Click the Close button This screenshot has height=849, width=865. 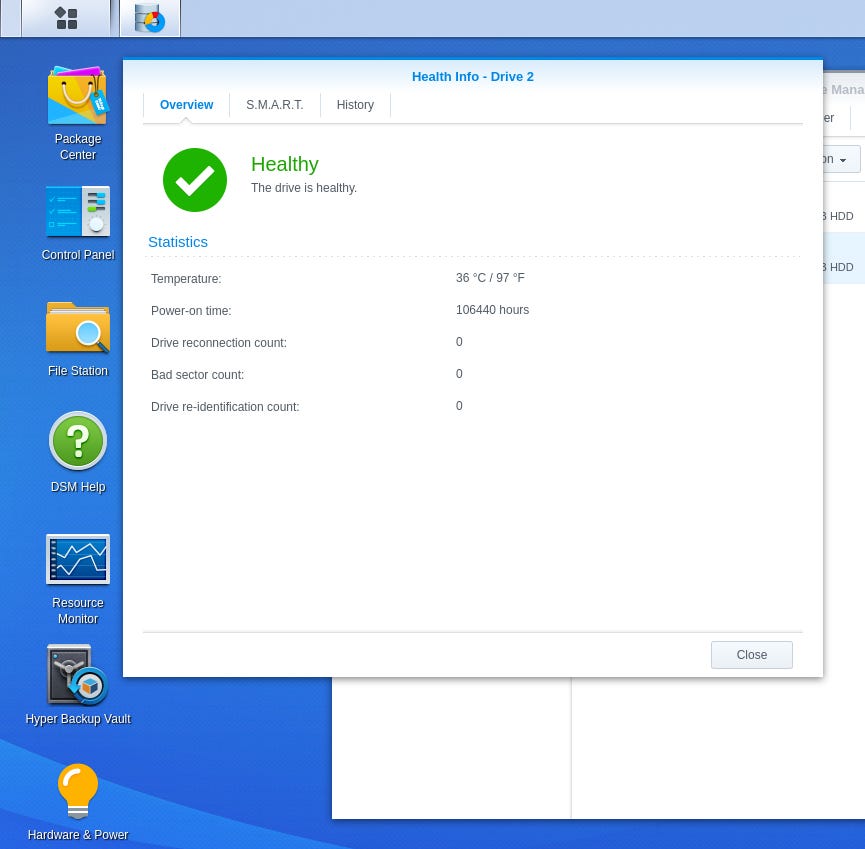751,655
